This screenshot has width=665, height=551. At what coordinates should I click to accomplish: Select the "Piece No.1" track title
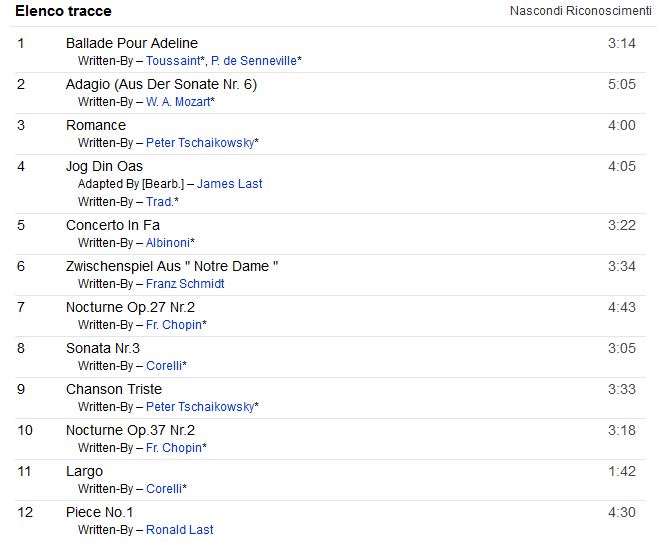pyautogui.click(x=99, y=512)
